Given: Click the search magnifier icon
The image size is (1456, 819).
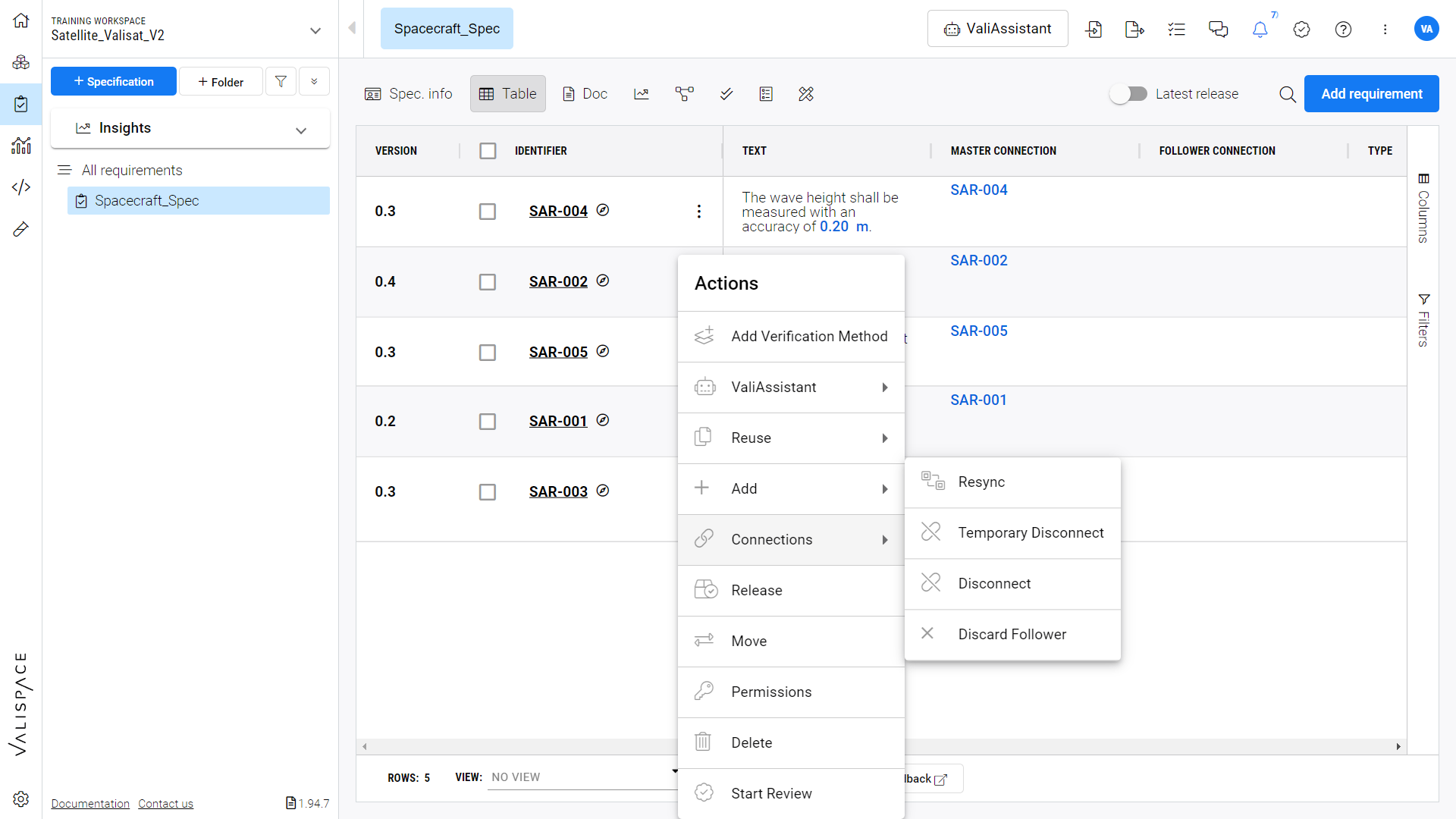Looking at the screenshot, I should click(x=1288, y=94).
